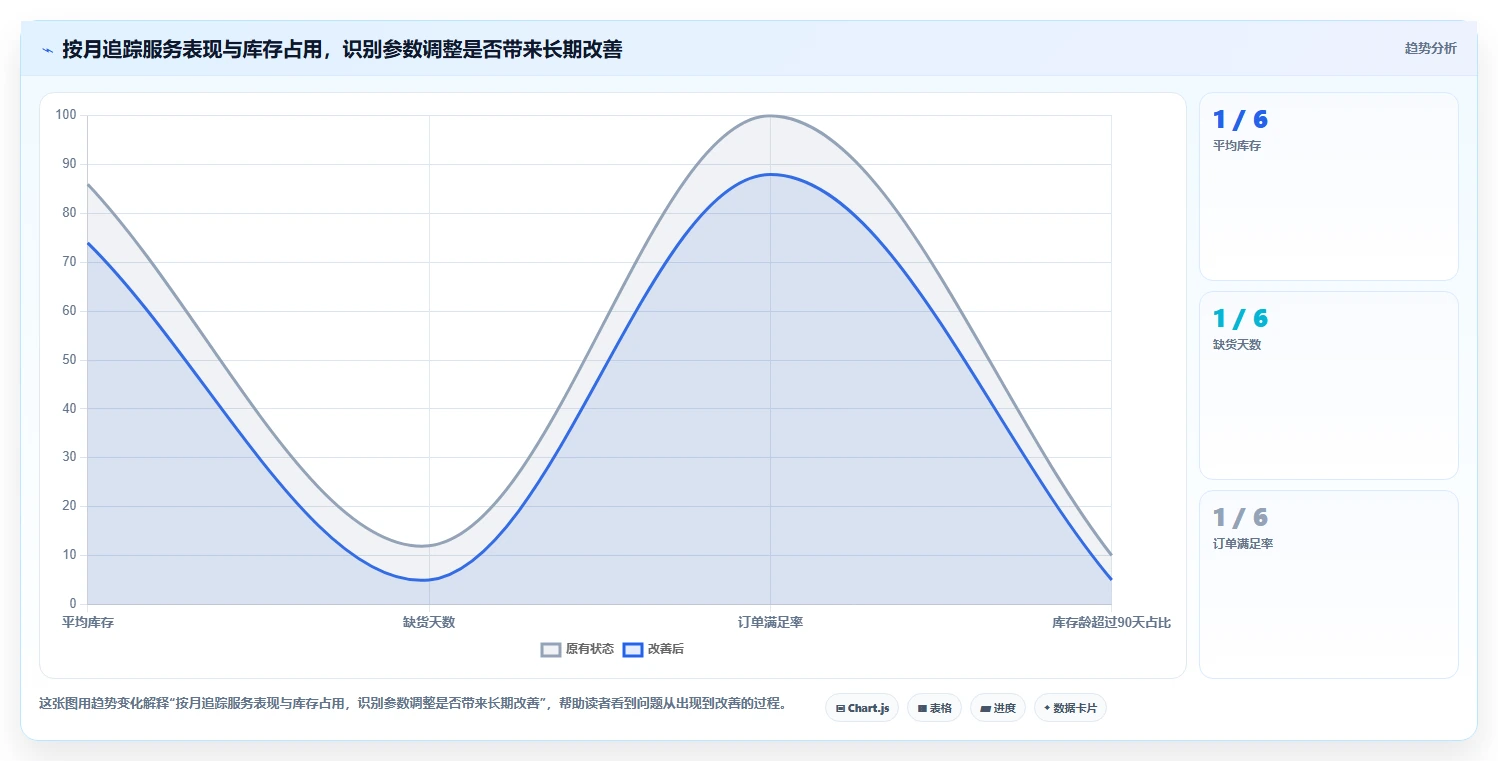
Task: Toggle the 改善后 legend item
Action: tap(653, 649)
